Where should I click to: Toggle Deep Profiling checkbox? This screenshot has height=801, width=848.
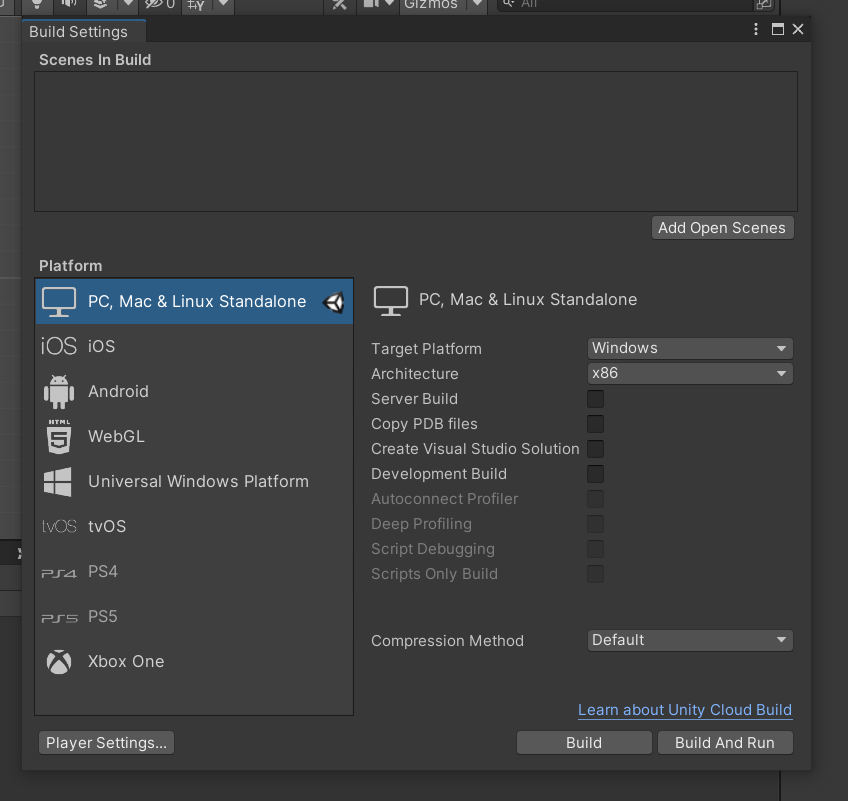[595, 524]
